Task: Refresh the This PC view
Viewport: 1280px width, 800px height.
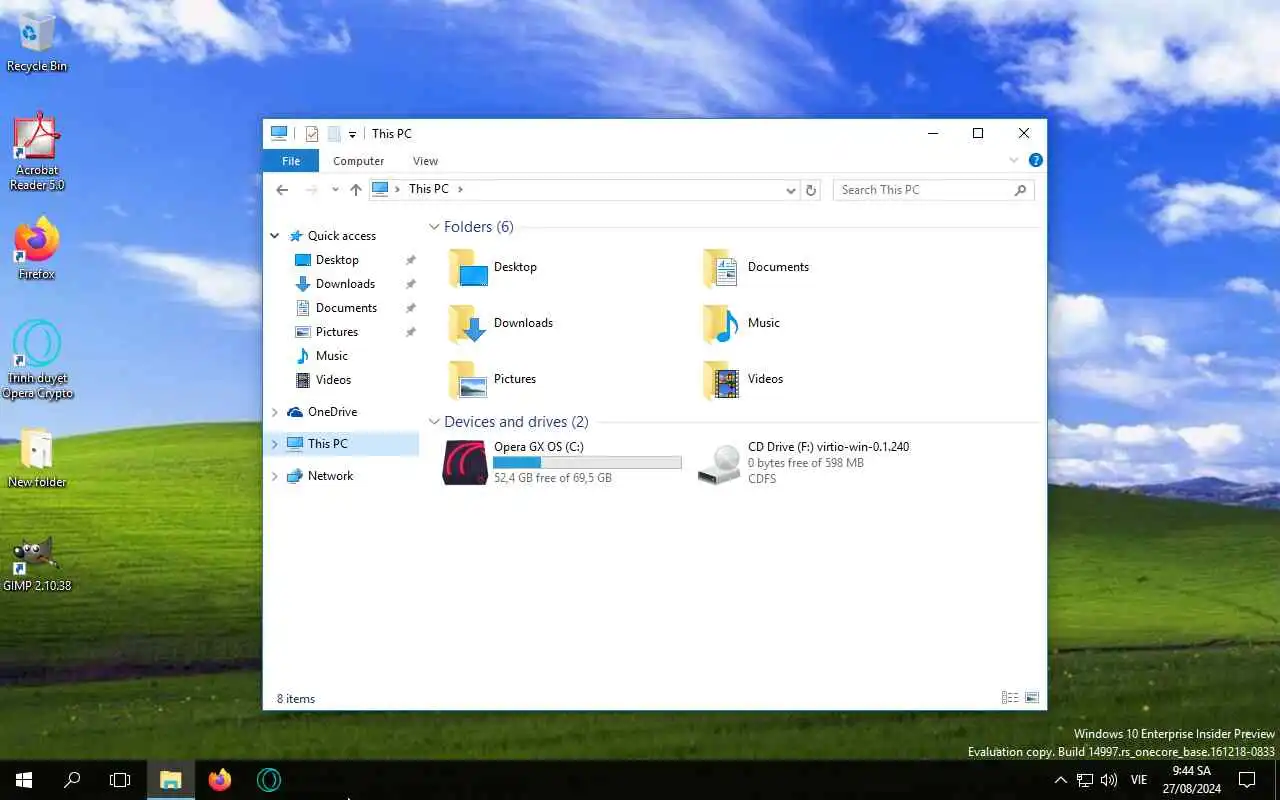Action: click(x=811, y=190)
